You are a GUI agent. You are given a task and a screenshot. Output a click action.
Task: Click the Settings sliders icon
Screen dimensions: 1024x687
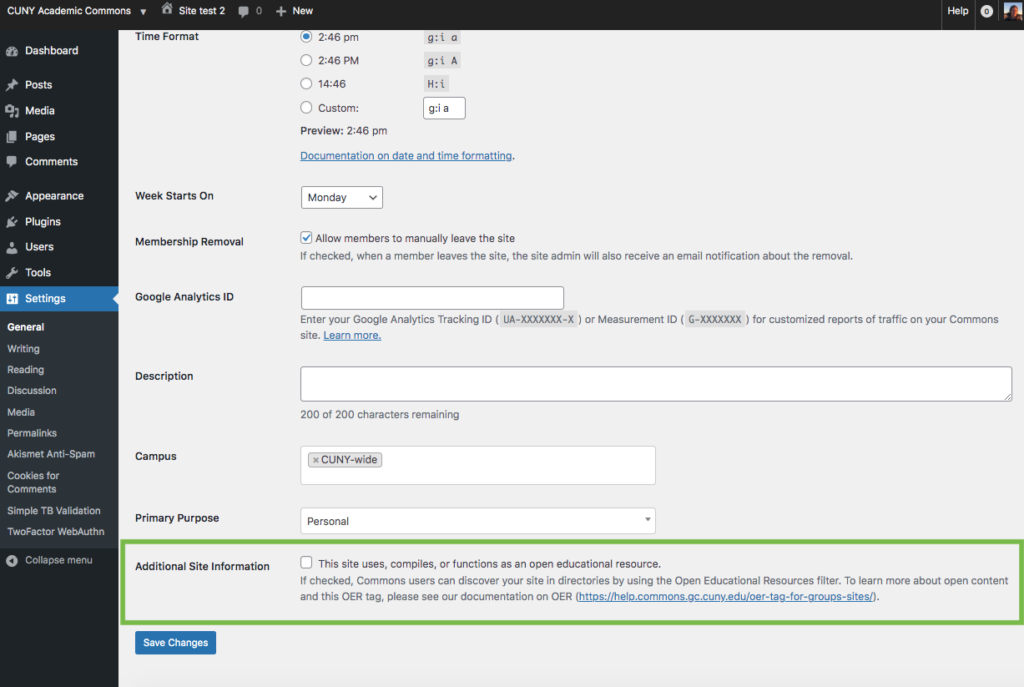click(12, 298)
